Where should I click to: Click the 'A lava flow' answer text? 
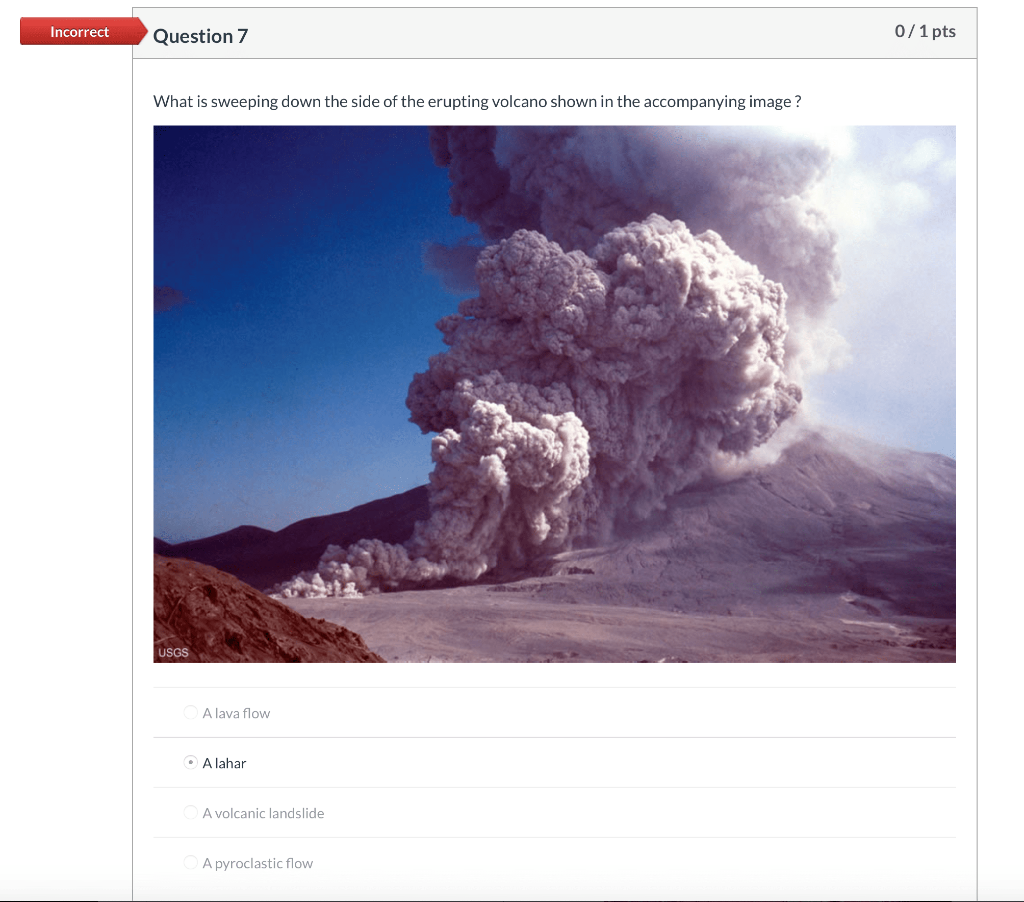point(236,713)
